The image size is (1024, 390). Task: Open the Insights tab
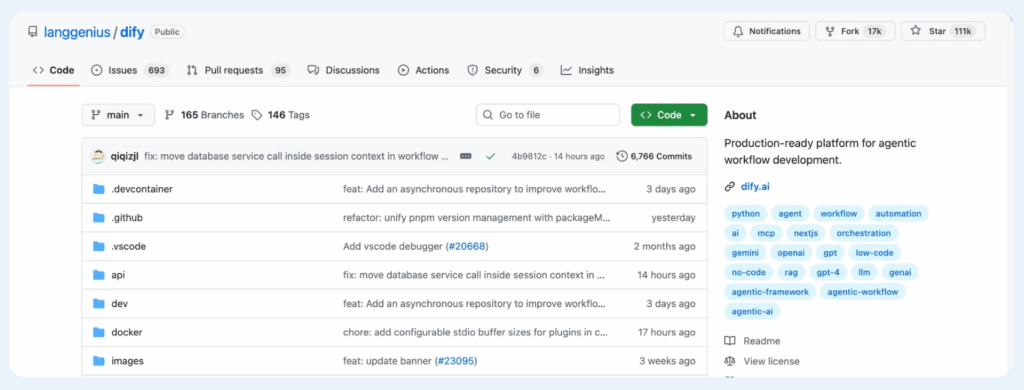(587, 70)
